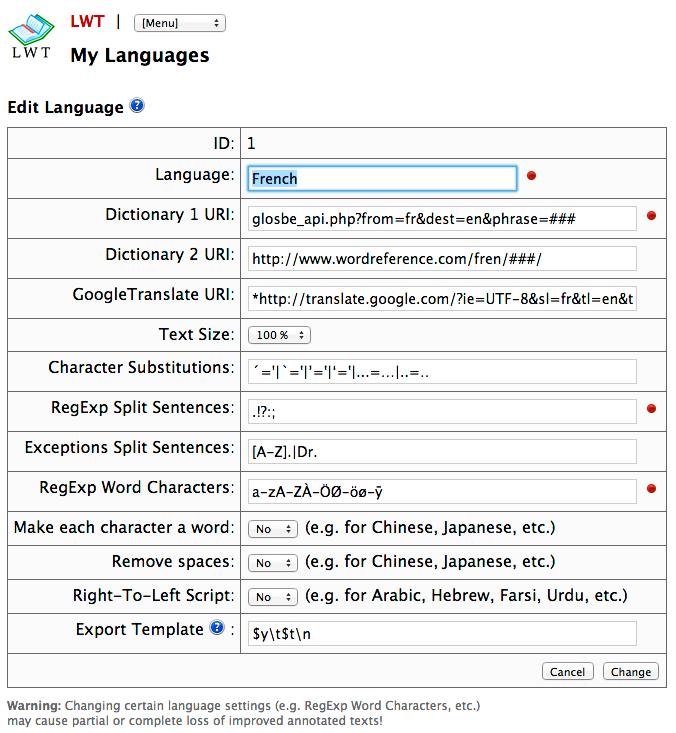Image resolution: width=676 pixels, height=733 pixels.
Task: Focus the Dictionary 1 URI field
Action: point(441,218)
